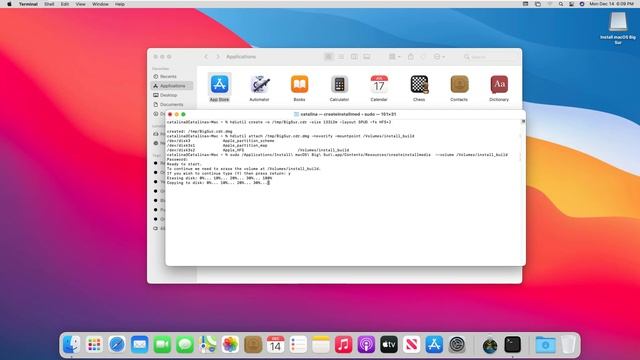Open App Store from the Dock
This screenshot has width=640, height=360.
coord(434,344)
